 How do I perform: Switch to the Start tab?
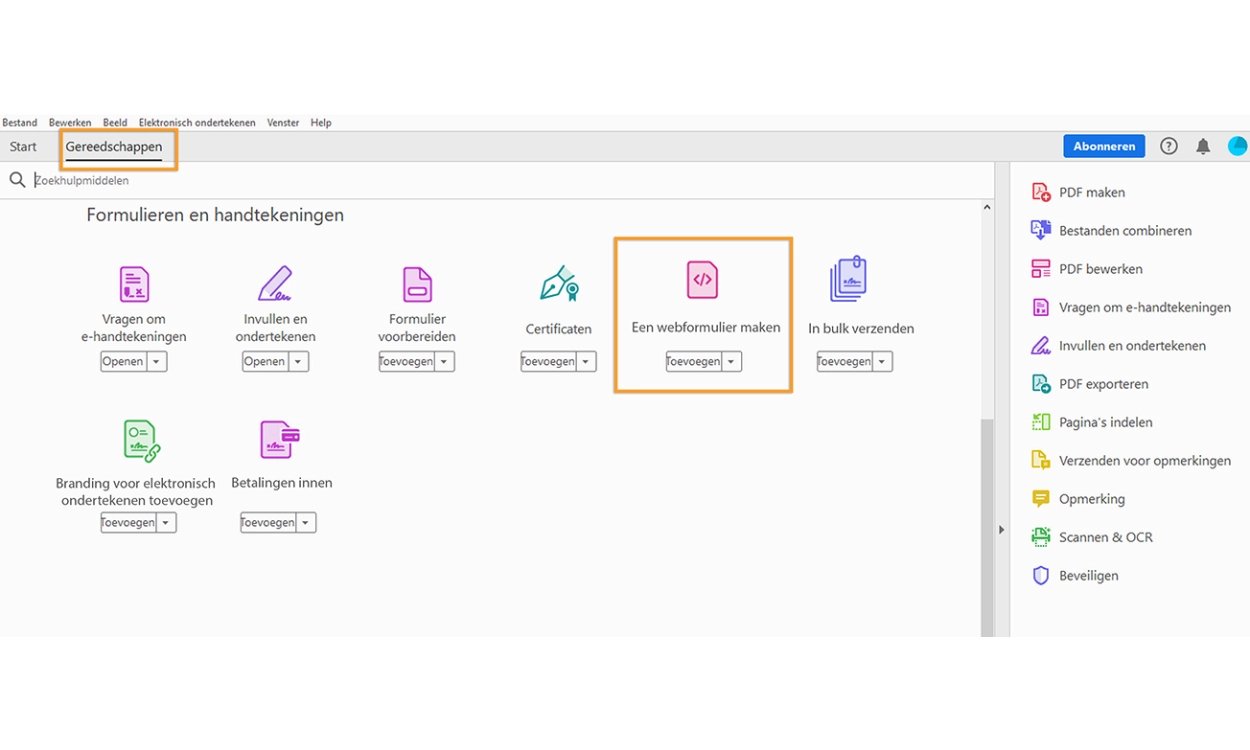pyautogui.click(x=23, y=147)
